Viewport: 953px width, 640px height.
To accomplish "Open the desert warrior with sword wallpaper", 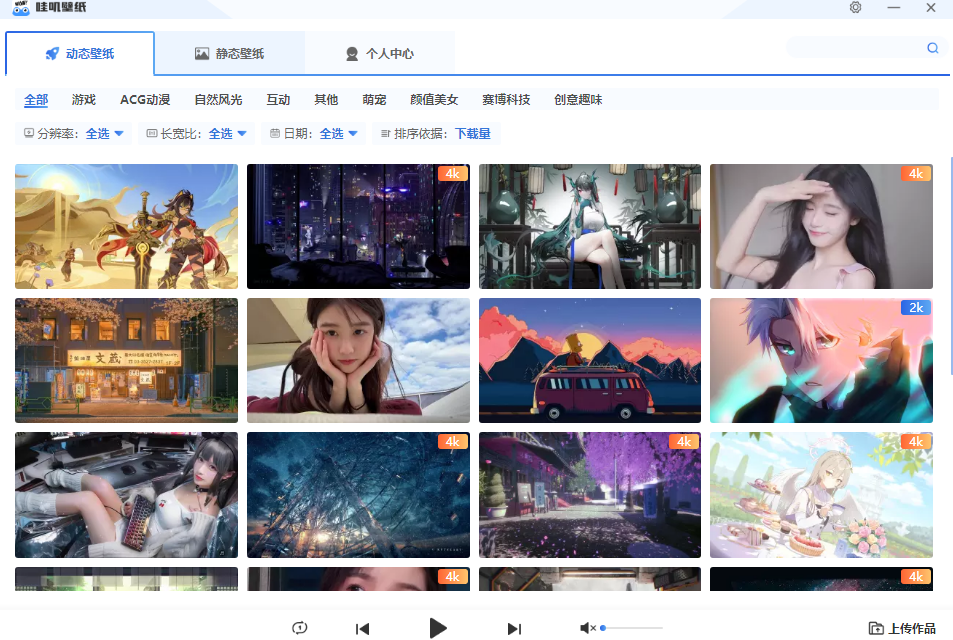I will coord(126,226).
